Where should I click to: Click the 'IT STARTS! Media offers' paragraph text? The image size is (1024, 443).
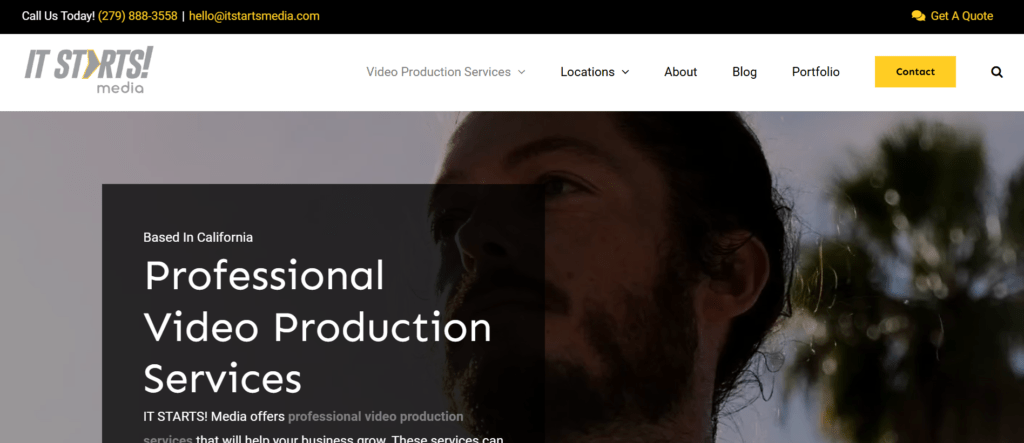point(214,416)
